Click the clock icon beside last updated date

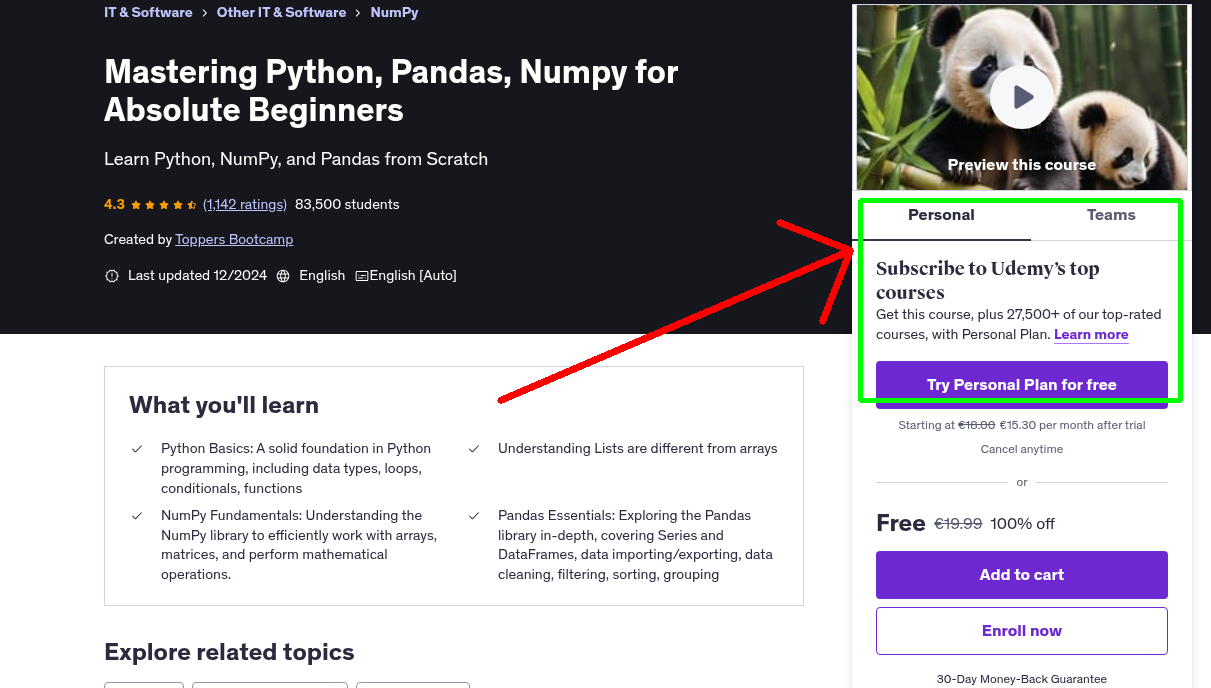(112, 275)
